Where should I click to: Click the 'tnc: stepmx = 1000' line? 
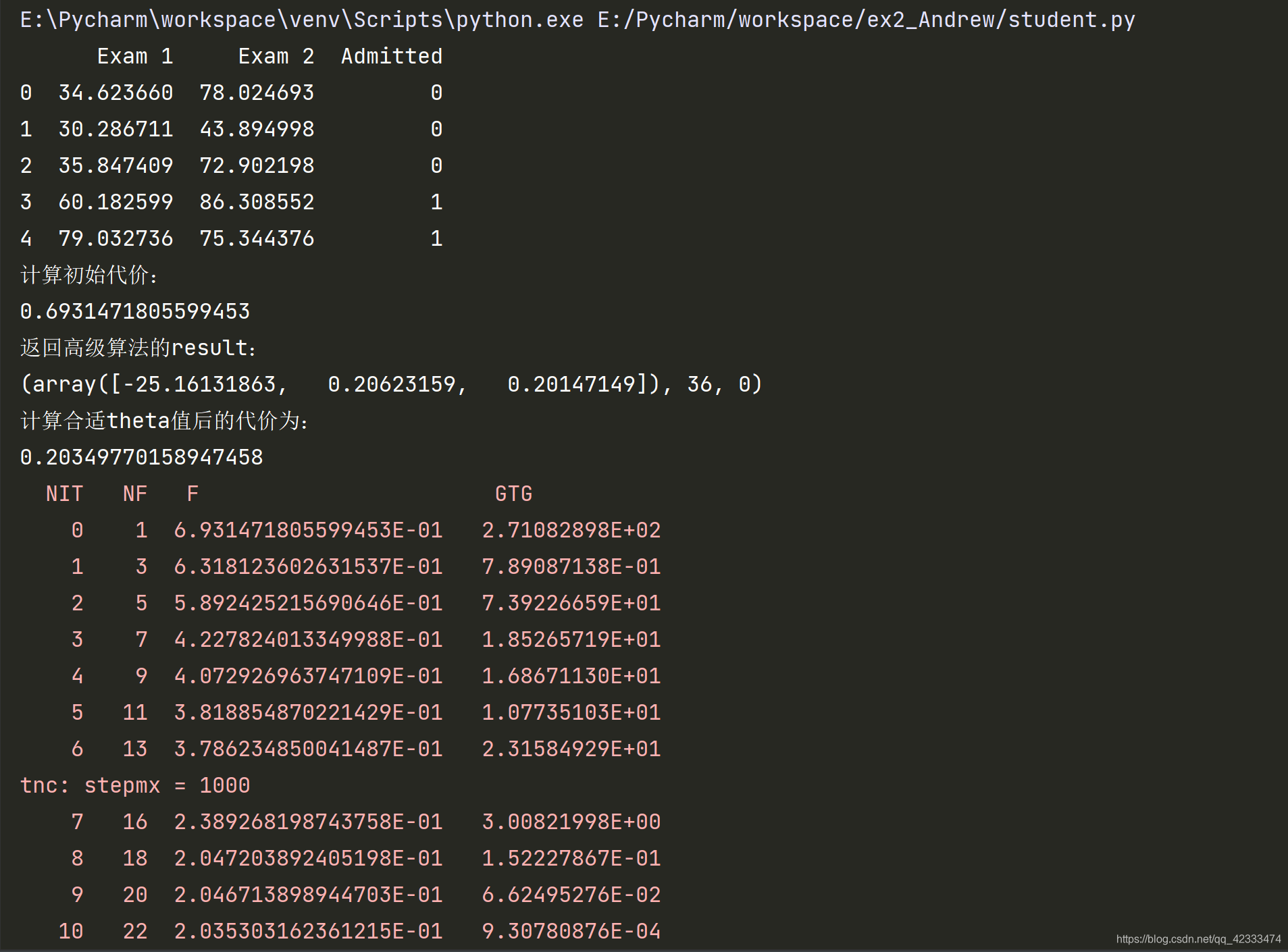[135, 785]
